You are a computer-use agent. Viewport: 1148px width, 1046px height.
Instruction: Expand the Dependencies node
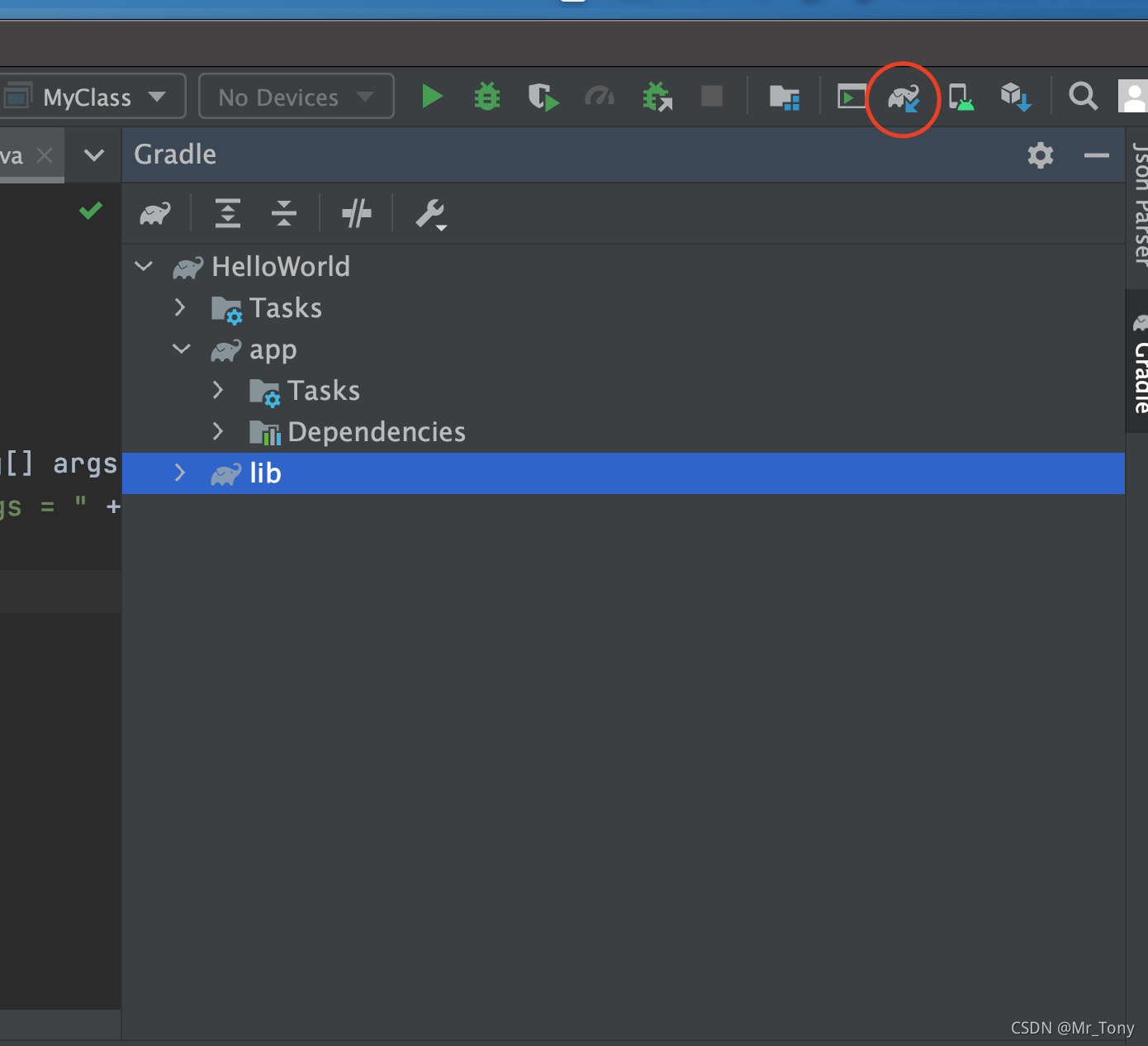click(x=218, y=431)
